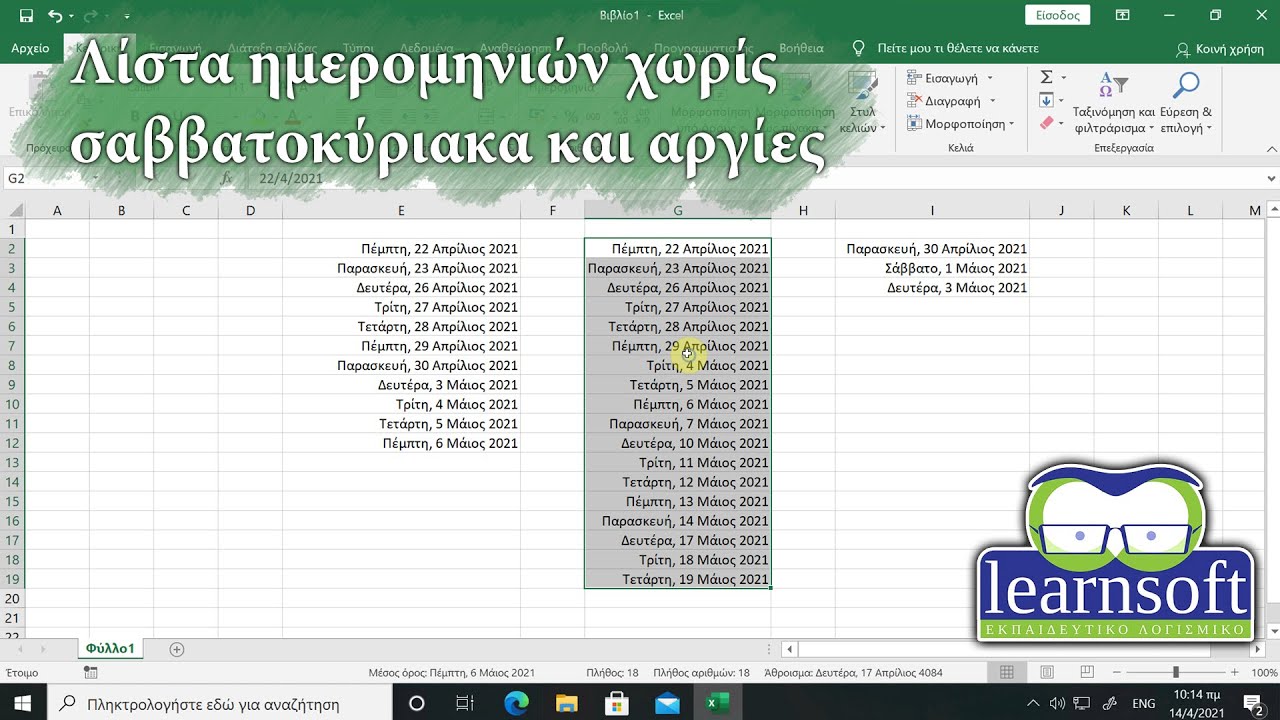Expand the Εισαγωγή dropdown arrow
1280x720 pixels.
[x=990, y=78]
